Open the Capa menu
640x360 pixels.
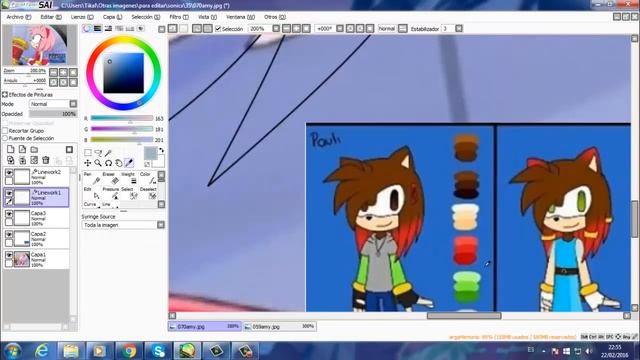pos(112,17)
